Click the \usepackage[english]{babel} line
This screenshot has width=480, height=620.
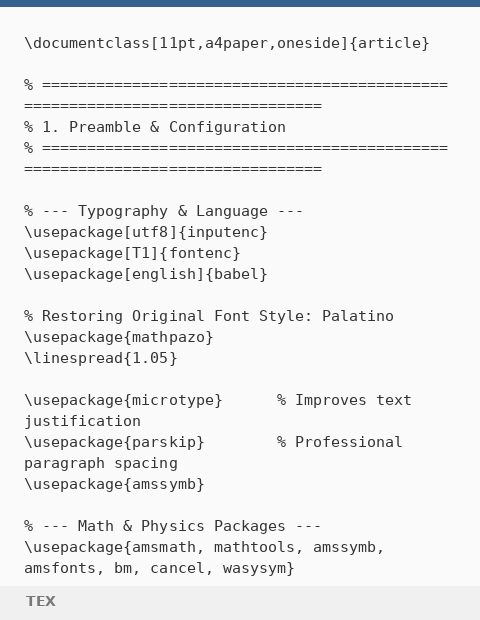(146, 274)
